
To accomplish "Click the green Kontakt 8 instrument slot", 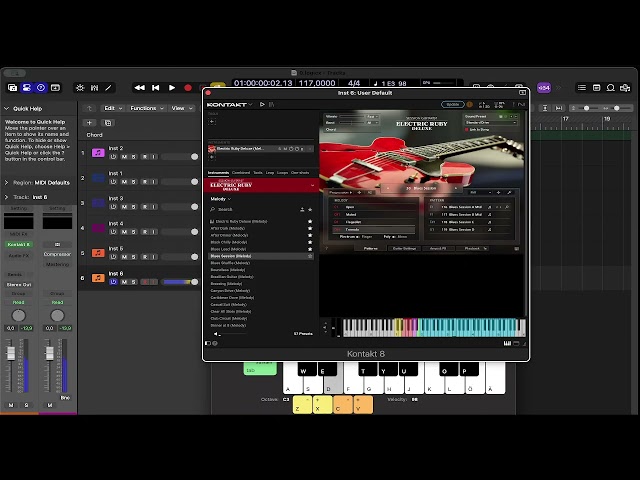I will (19, 244).
